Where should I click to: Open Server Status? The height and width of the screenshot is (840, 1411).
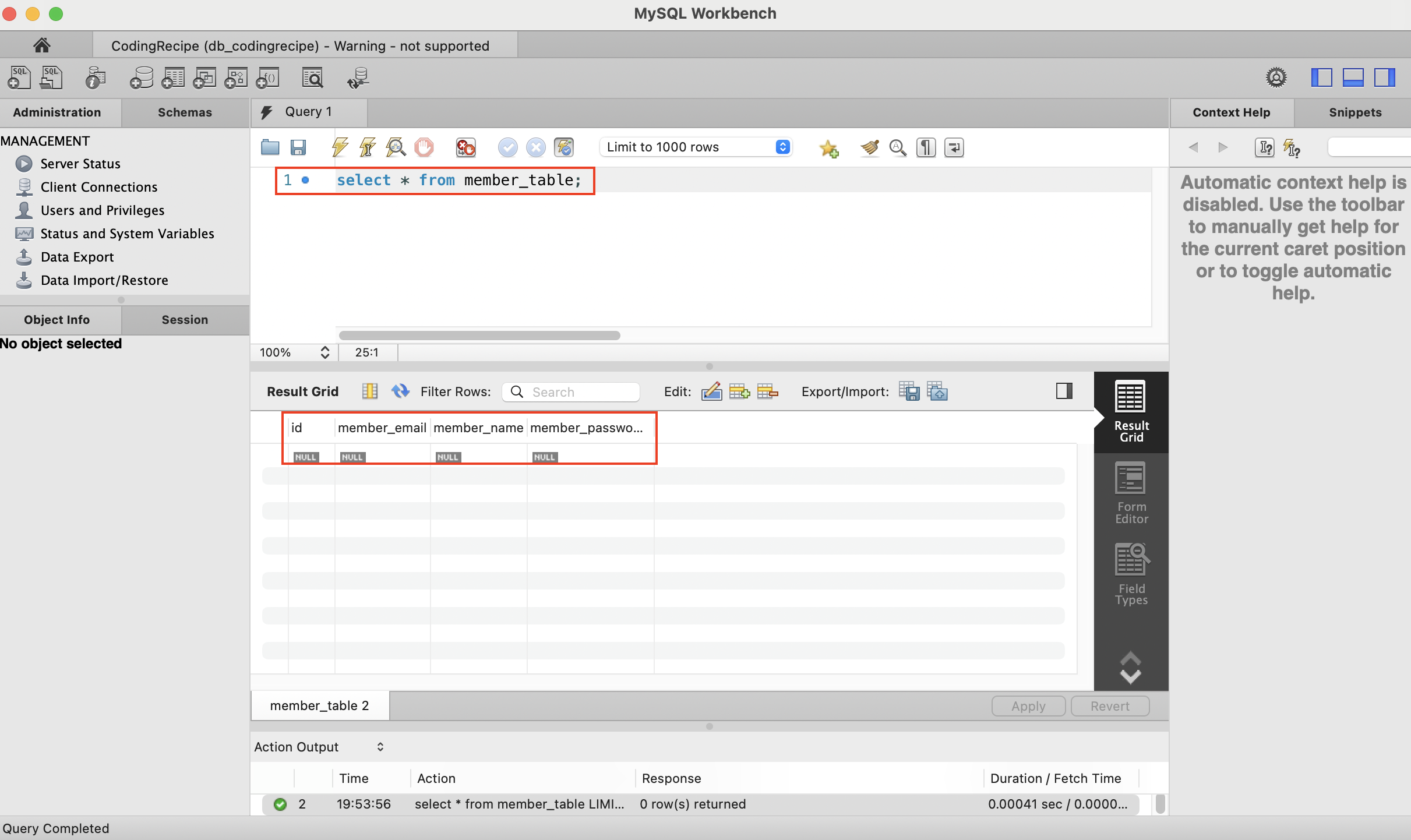pyautogui.click(x=80, y=164)
